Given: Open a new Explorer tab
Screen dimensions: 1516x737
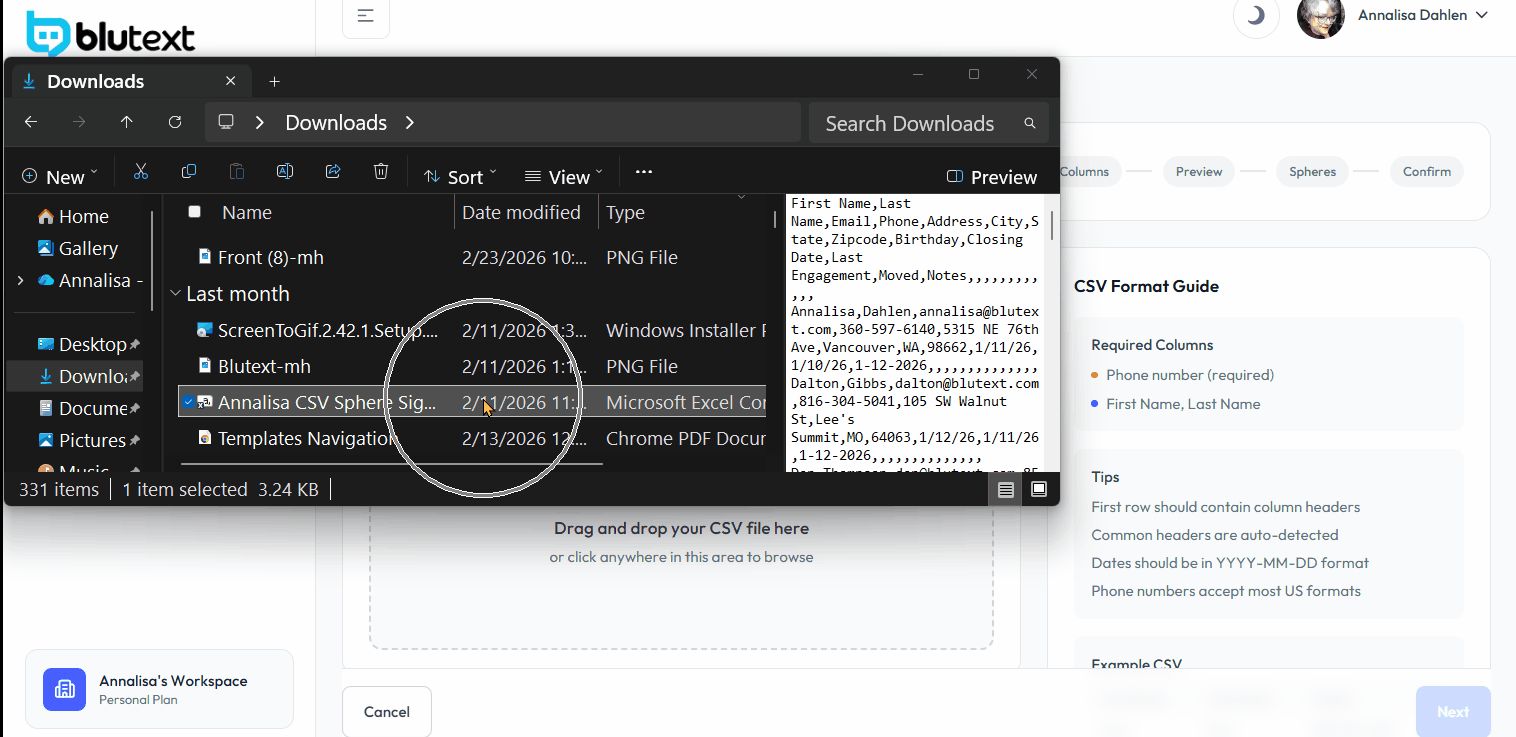Looking at the screenshot, I should (274, 81).
